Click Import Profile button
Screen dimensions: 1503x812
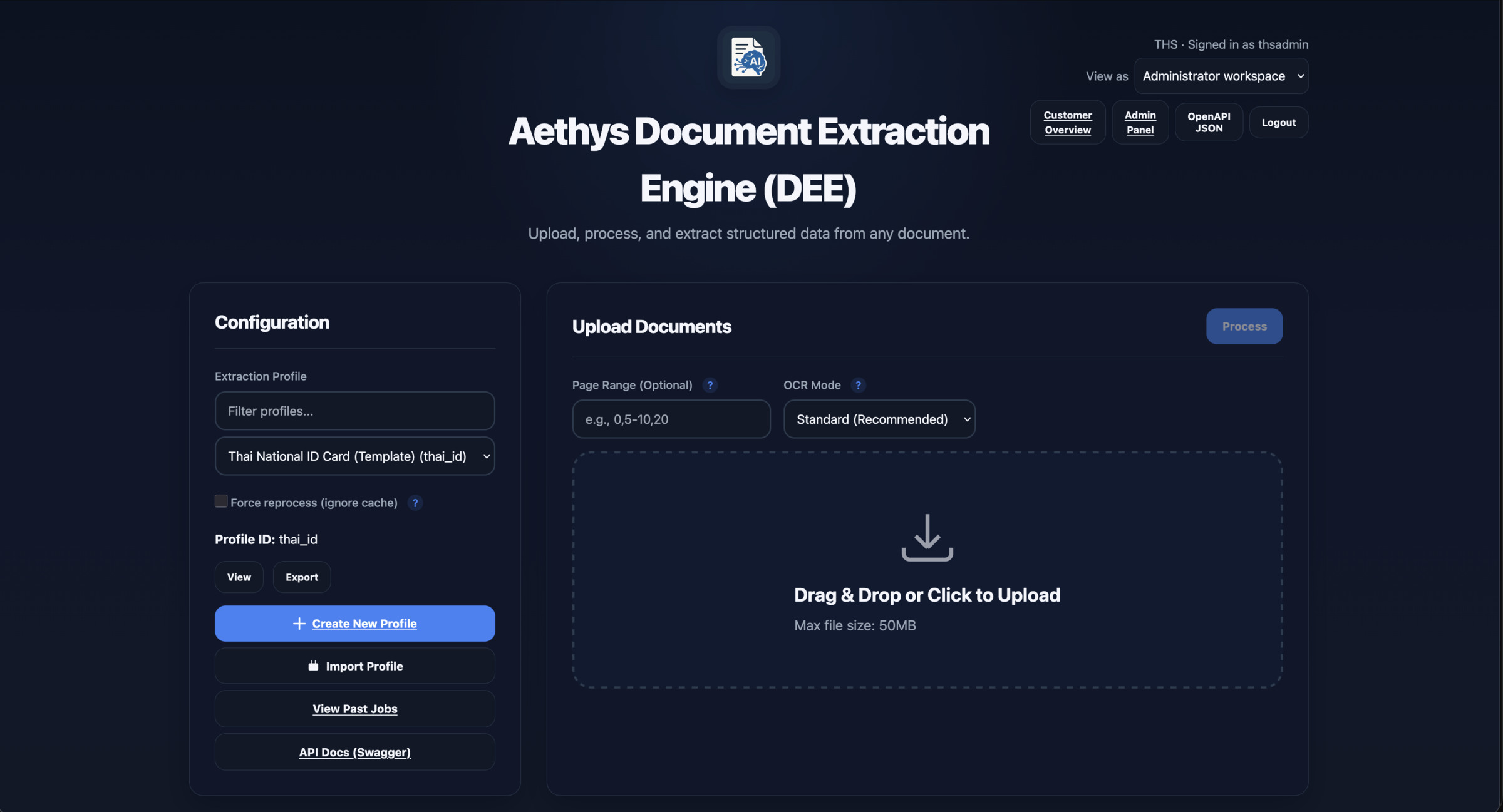355,666
